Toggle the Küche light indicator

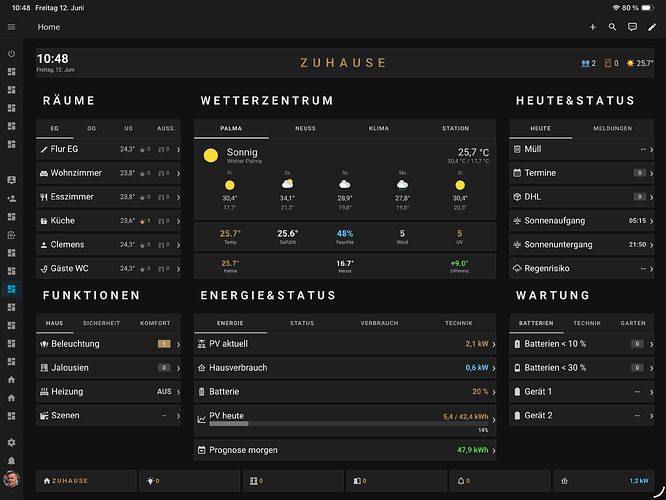click(145, 221)
